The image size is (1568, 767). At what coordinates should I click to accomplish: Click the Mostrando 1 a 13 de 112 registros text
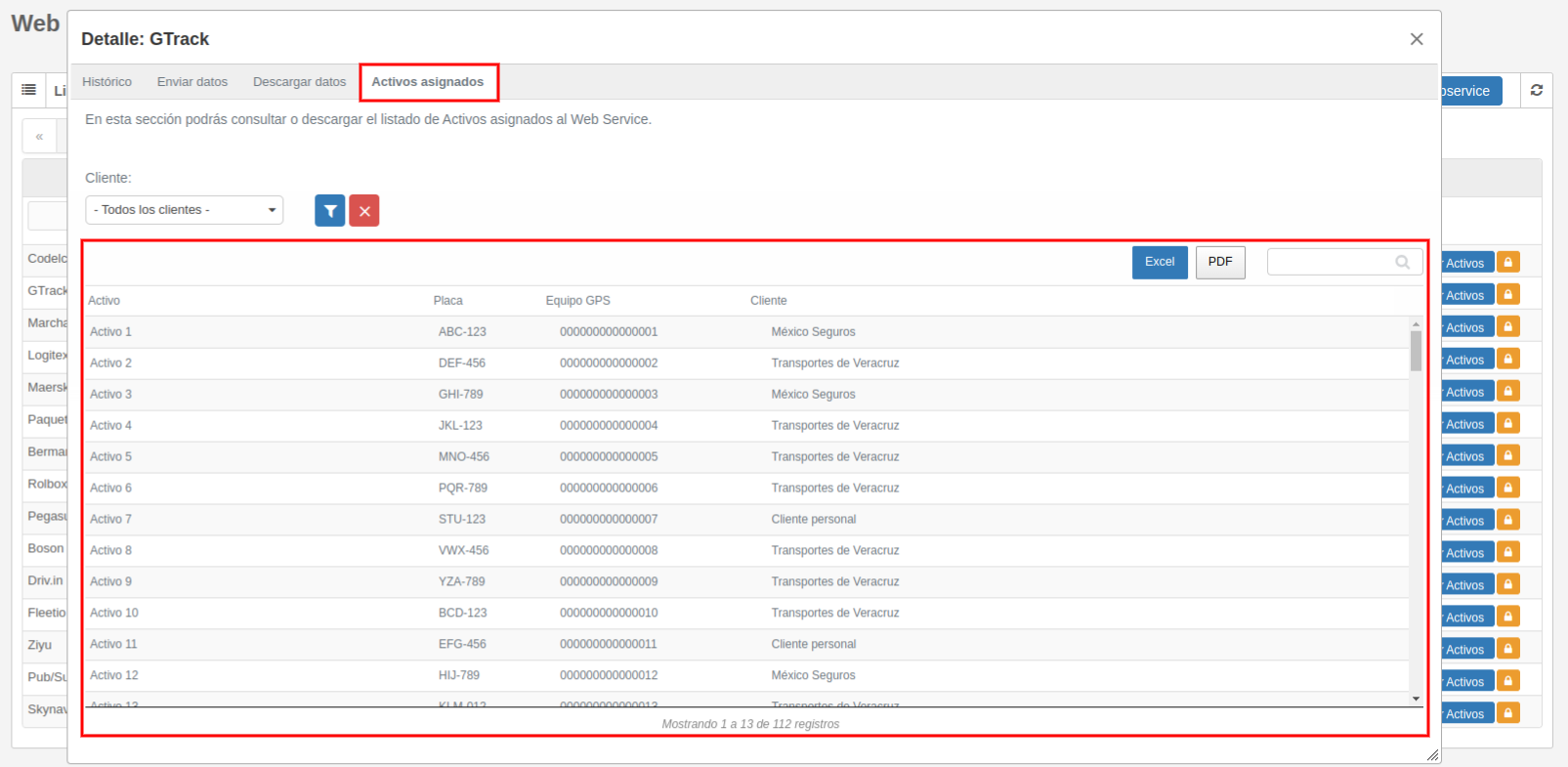click(750, 724)
